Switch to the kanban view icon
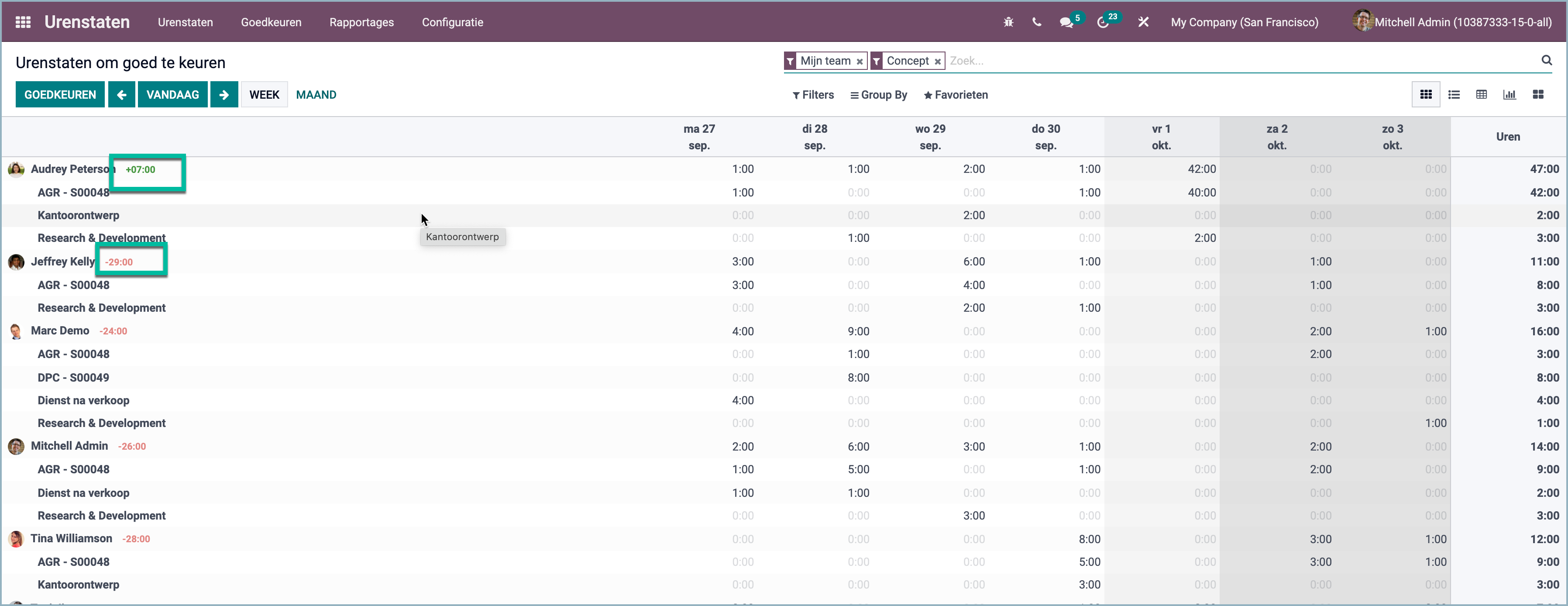1568x606 pixels. coord(1538,94)
